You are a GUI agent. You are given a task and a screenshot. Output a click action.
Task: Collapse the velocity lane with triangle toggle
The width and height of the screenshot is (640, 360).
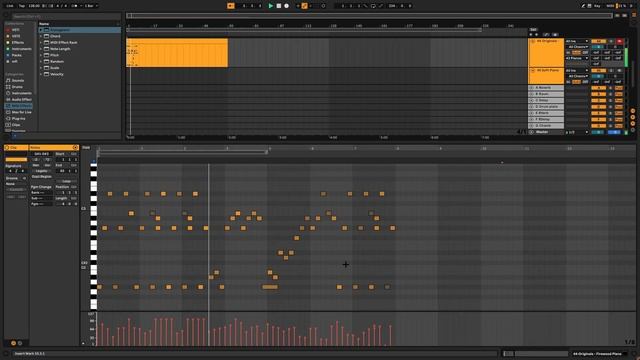83,343
